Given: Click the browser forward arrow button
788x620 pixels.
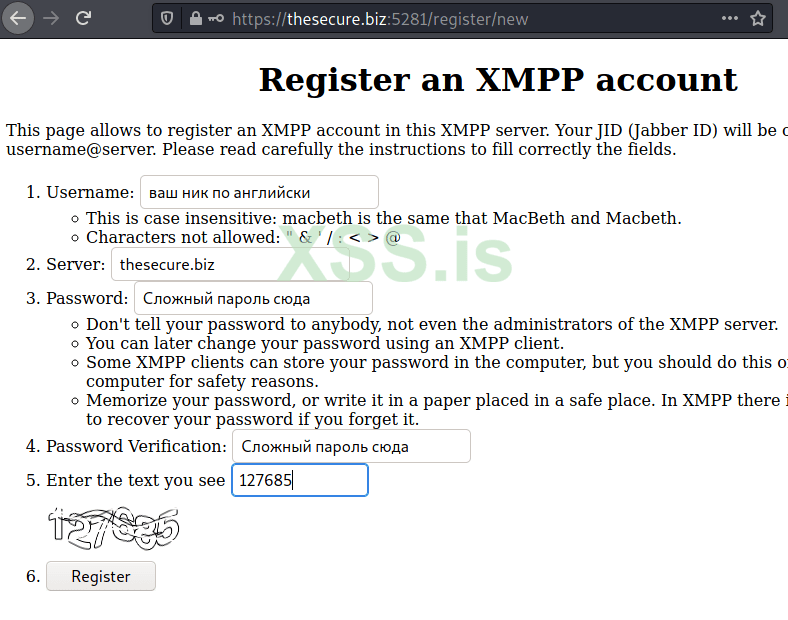Looking at the screenshot, I should [51, 19].
